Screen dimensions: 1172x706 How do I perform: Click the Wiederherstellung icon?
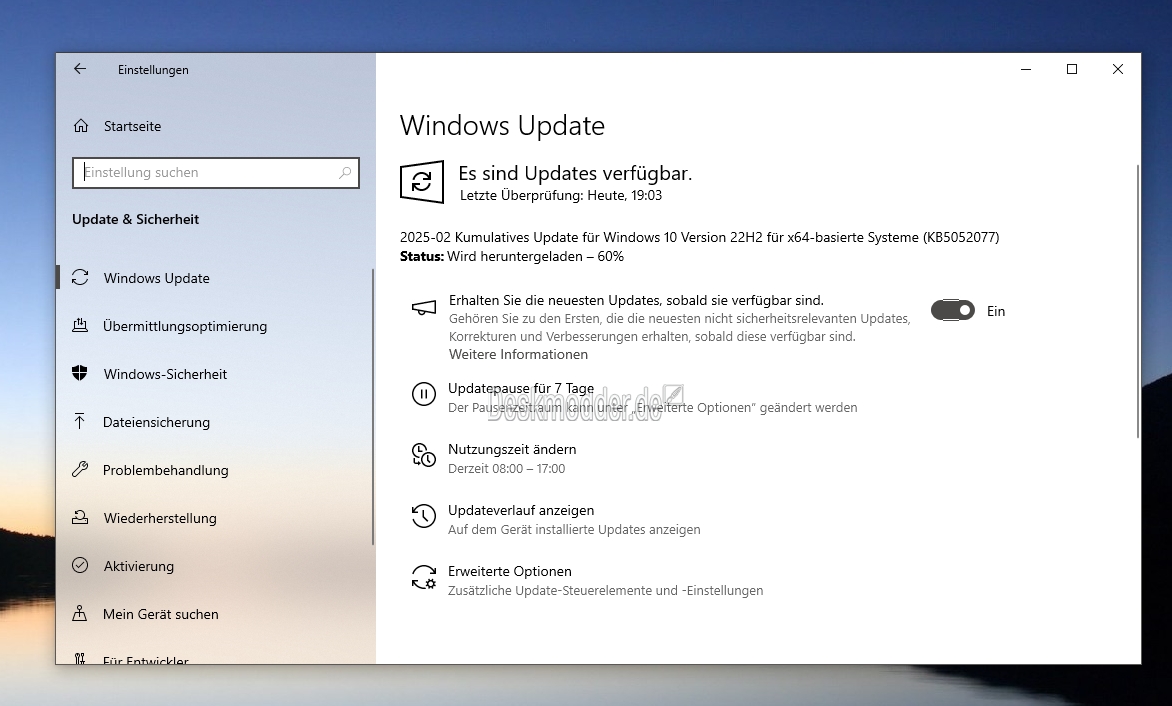click(x=80, y=517)
